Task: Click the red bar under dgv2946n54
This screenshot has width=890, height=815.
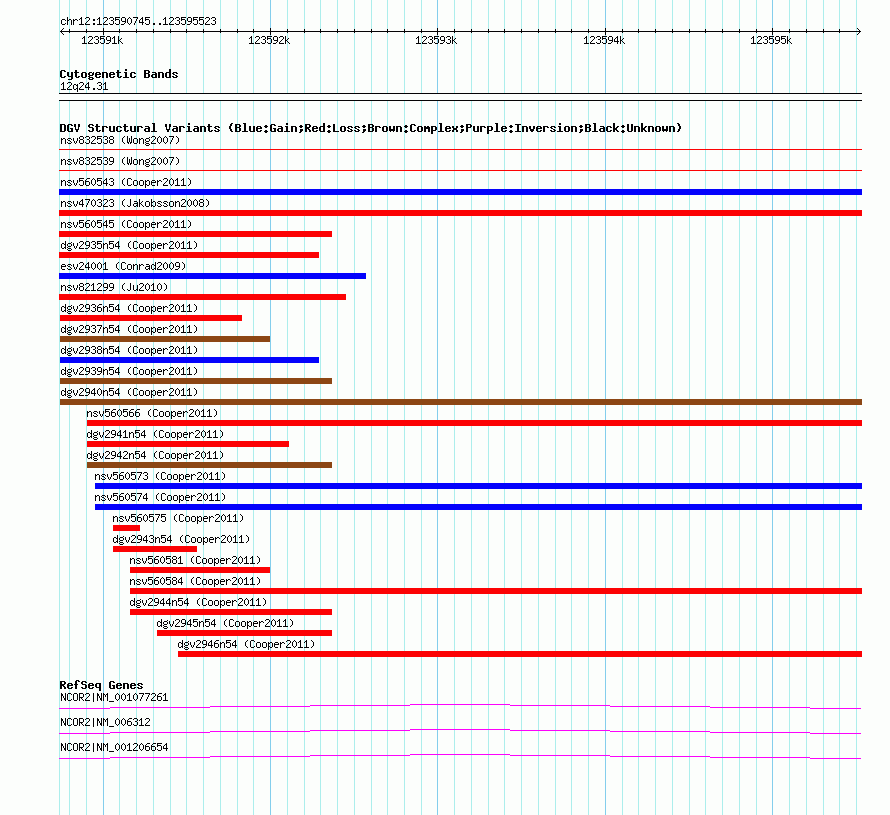Action: click(x=520, y=654)
